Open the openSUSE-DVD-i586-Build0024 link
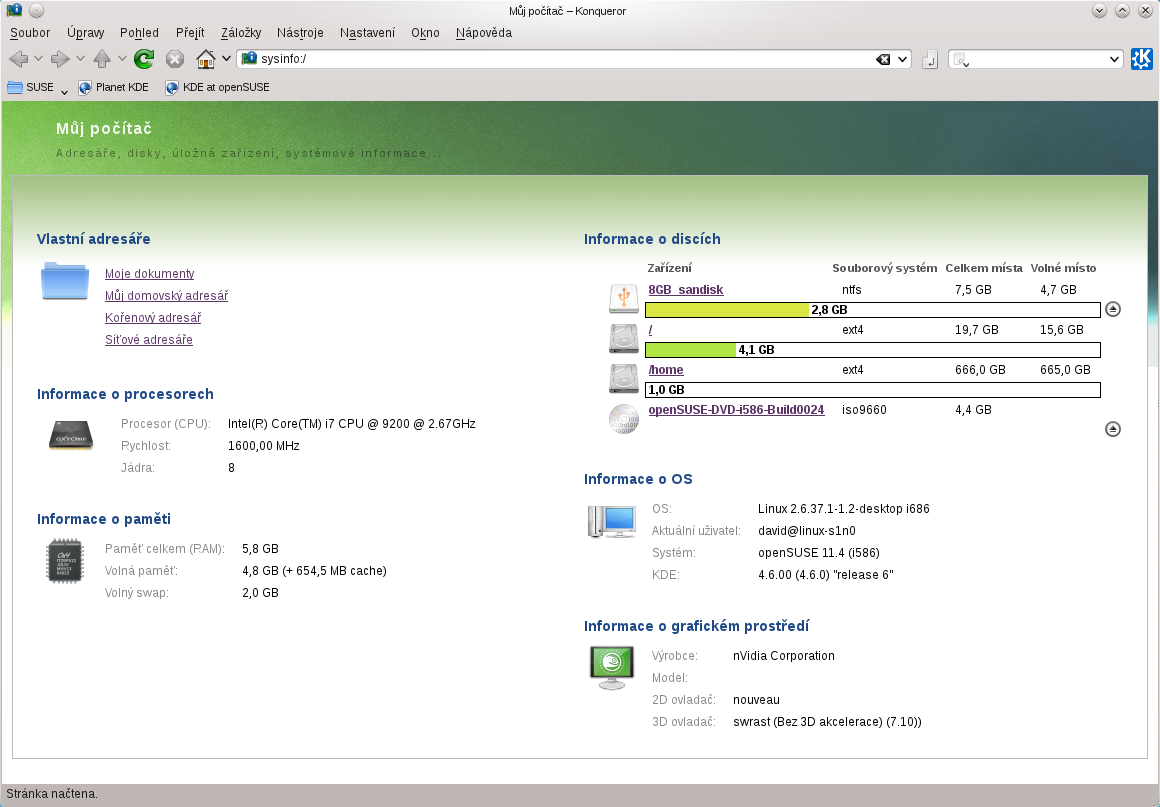The width and height of the screenshot is (1160, 807). [736, 410]
